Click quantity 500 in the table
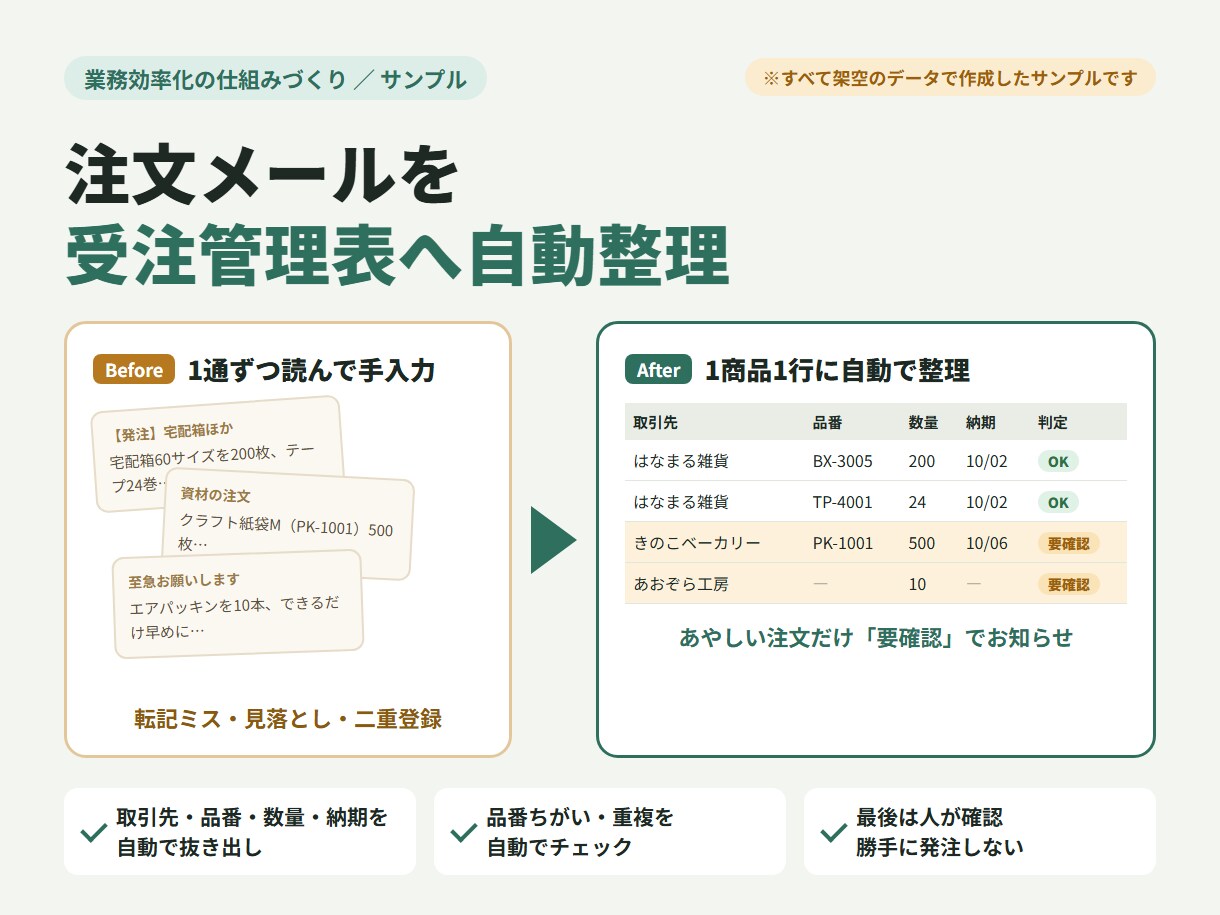 922,543
